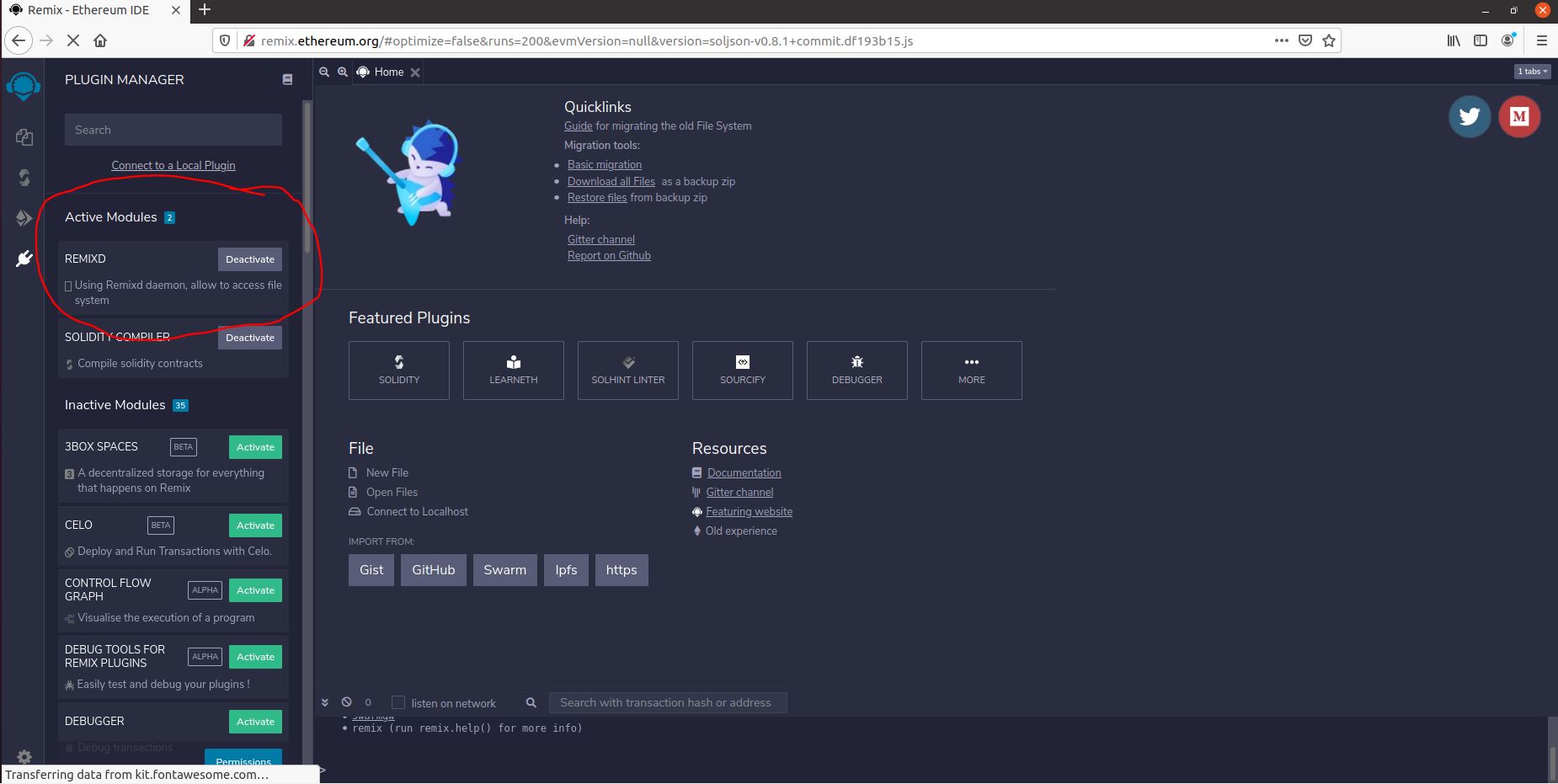Import from GitHub
1558x784 pixels.
[x=434, y=569]
